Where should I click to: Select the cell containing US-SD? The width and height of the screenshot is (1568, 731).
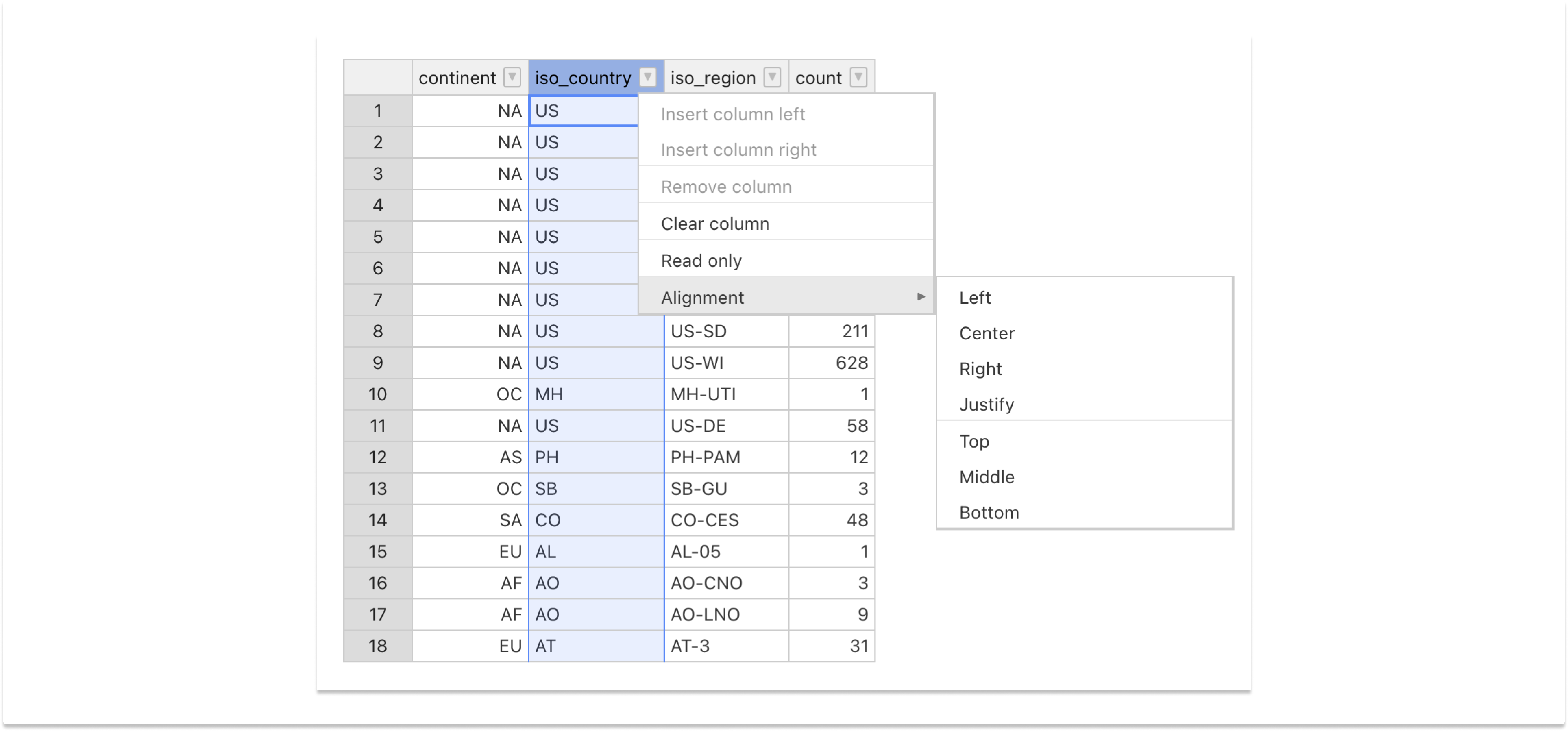click(x=725, y=331)
